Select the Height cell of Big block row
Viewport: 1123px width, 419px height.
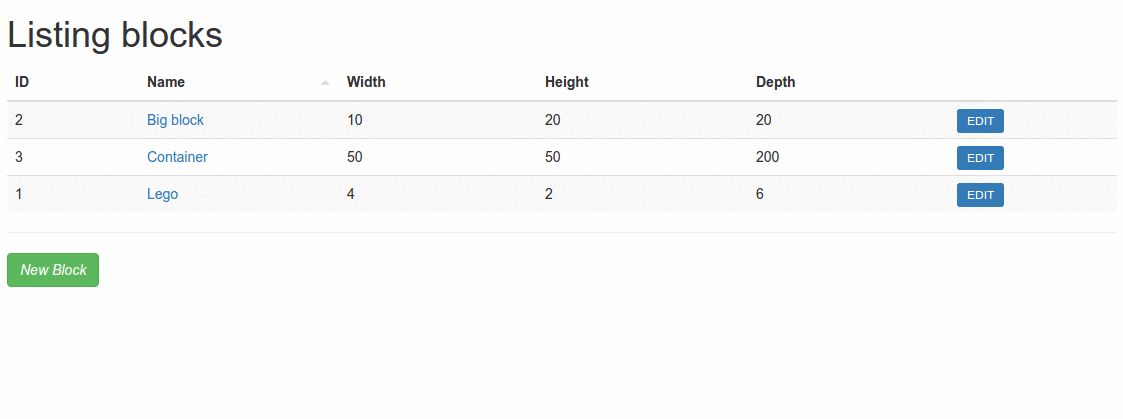pos(553,120)
